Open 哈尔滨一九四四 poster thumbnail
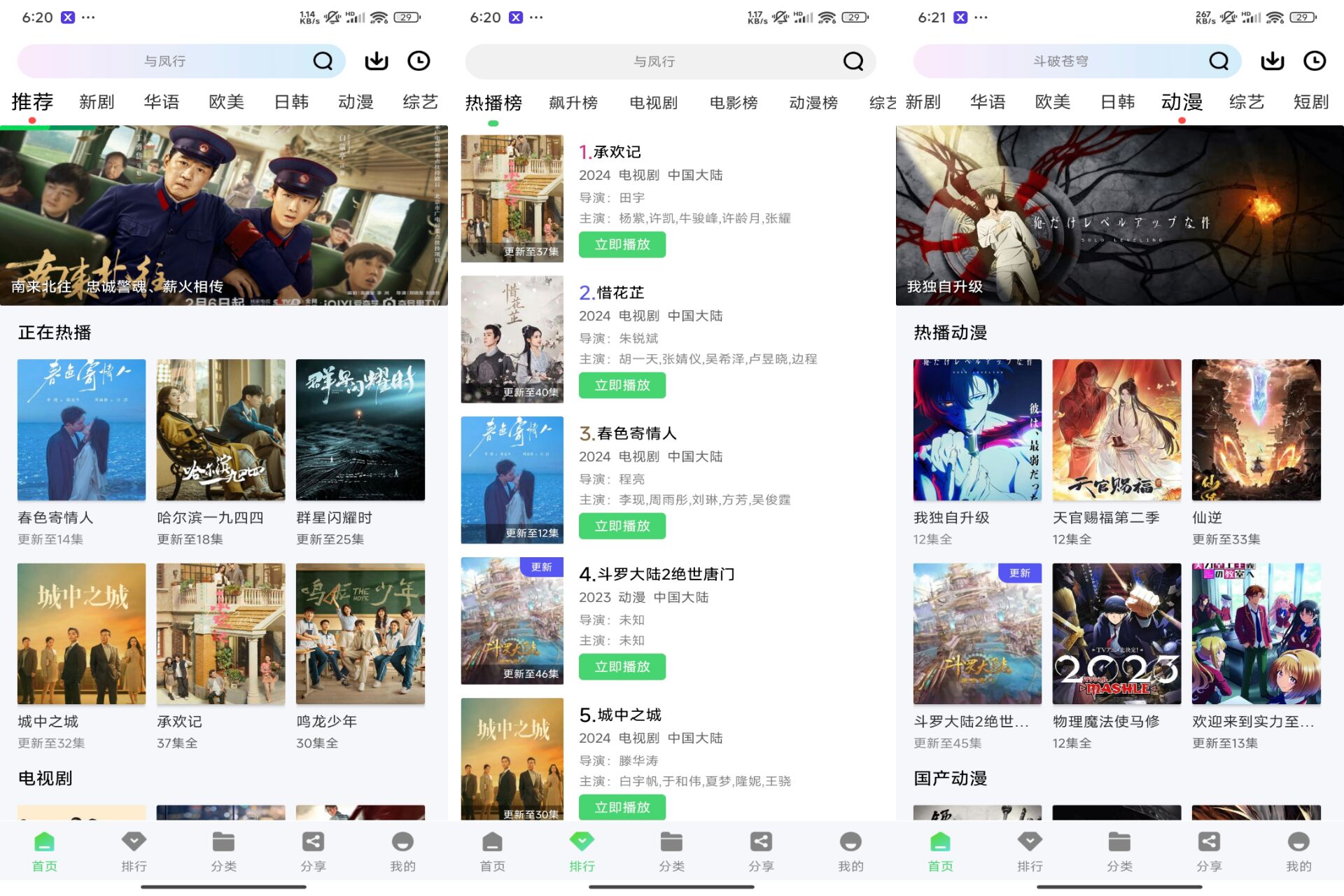This screenshot has width=1344, height=896. point(220,429)
